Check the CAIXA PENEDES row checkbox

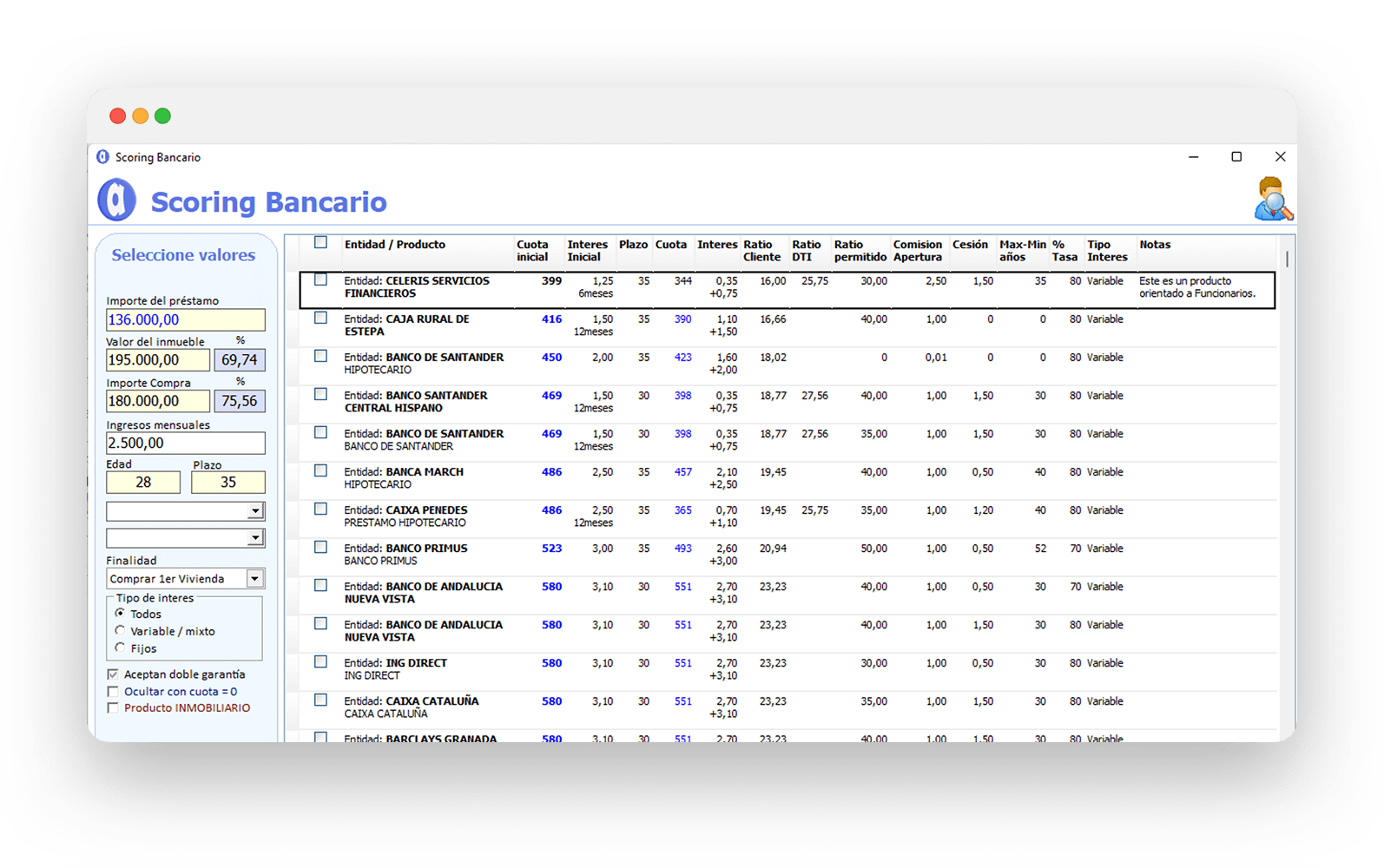320,509
